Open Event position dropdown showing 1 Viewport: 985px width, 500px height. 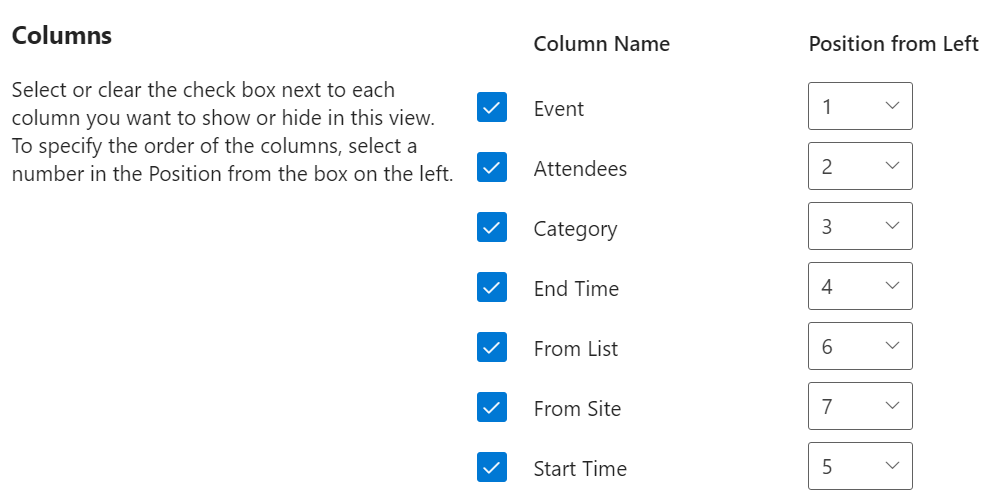coord(860,106)
